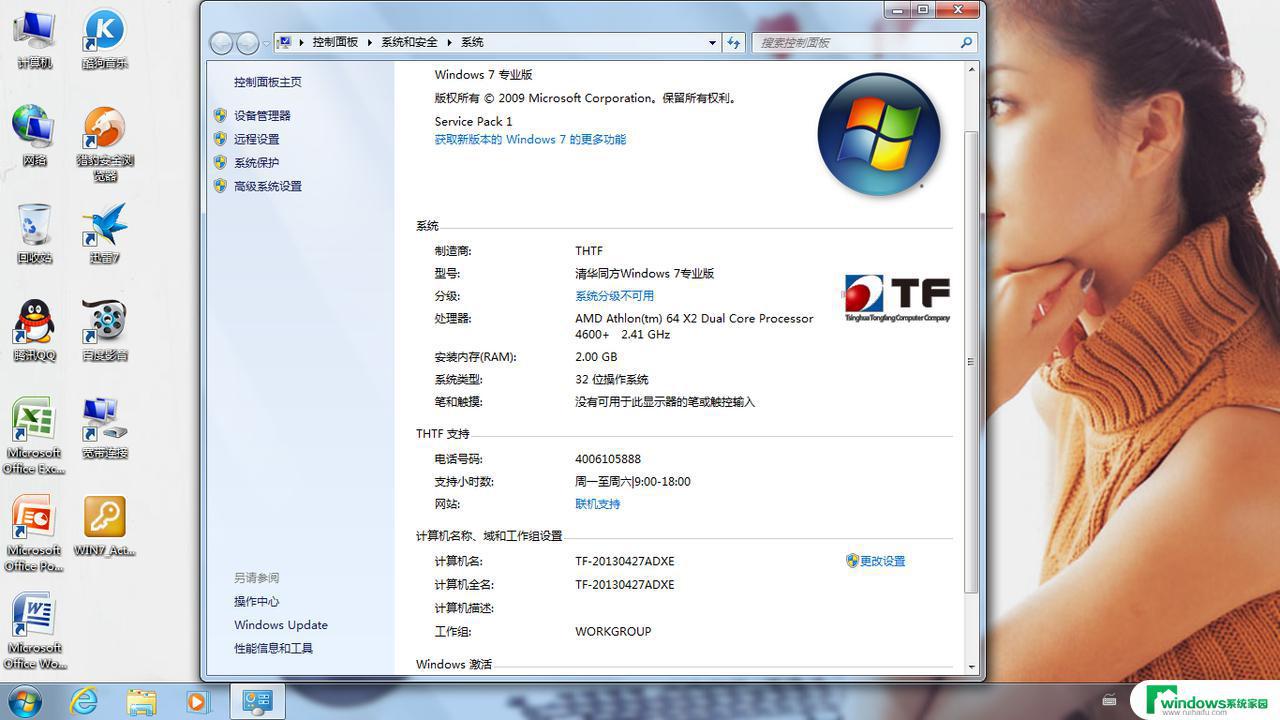Viewport: 1280px width, 720px height.
Task: Open the Computer desktop icon
Action: click(34, 40)
